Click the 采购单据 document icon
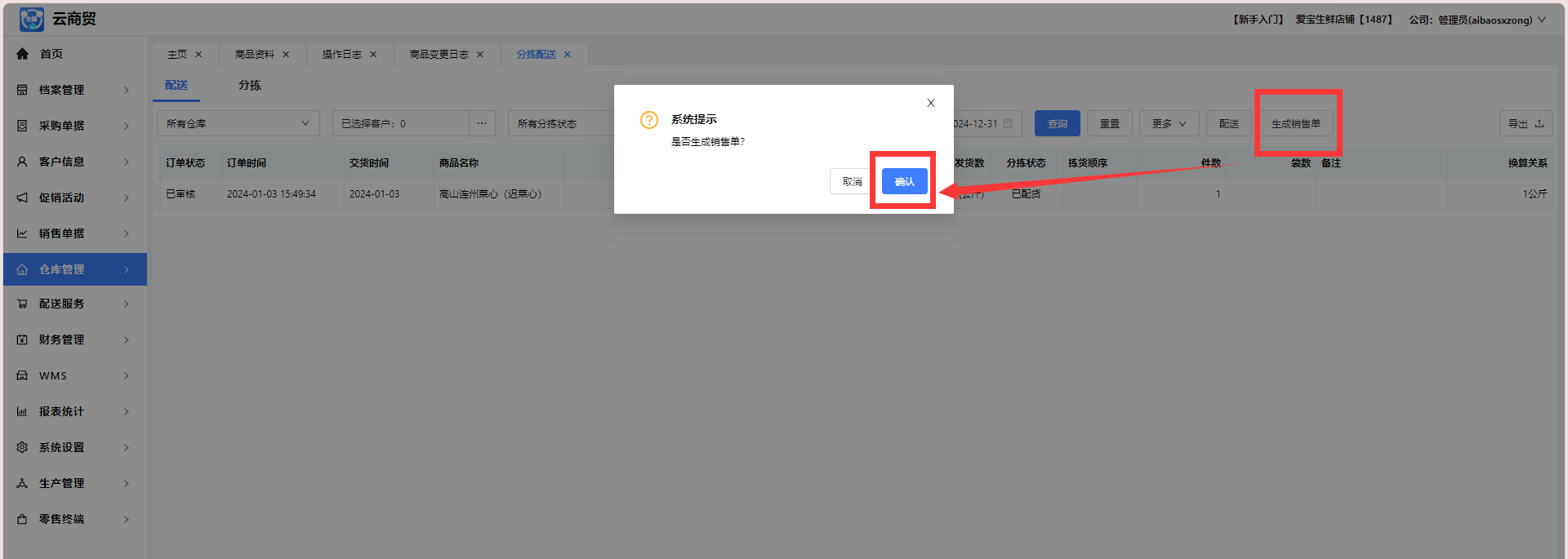Screen dimensions: 1568x559 pyautogui.click(x=22, y=126)
